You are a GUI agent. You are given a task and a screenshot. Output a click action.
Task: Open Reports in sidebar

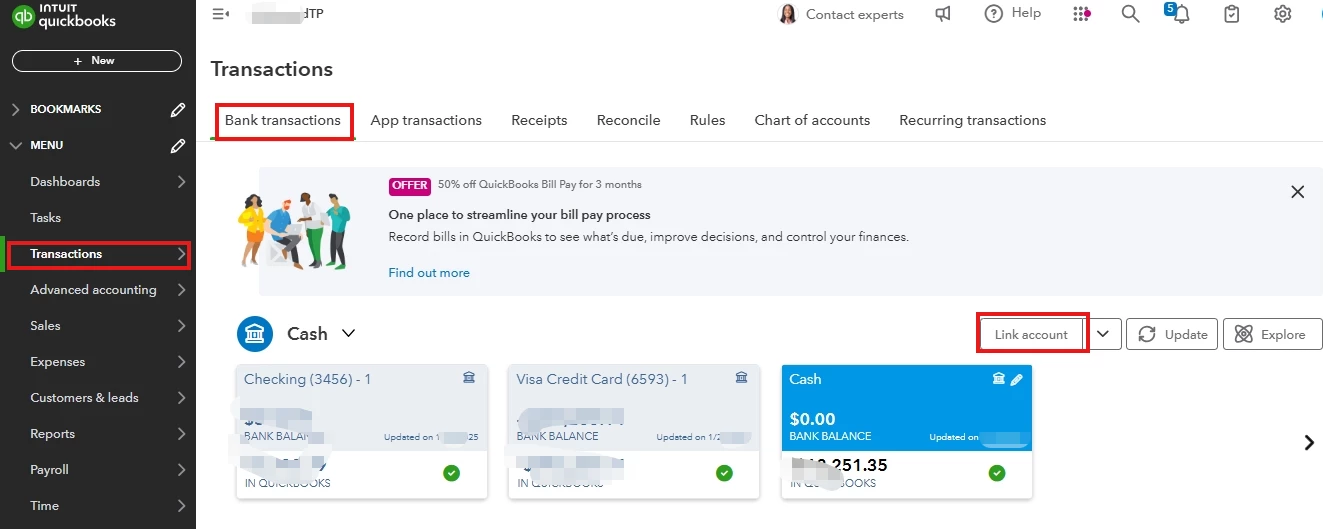coord(52,434)
